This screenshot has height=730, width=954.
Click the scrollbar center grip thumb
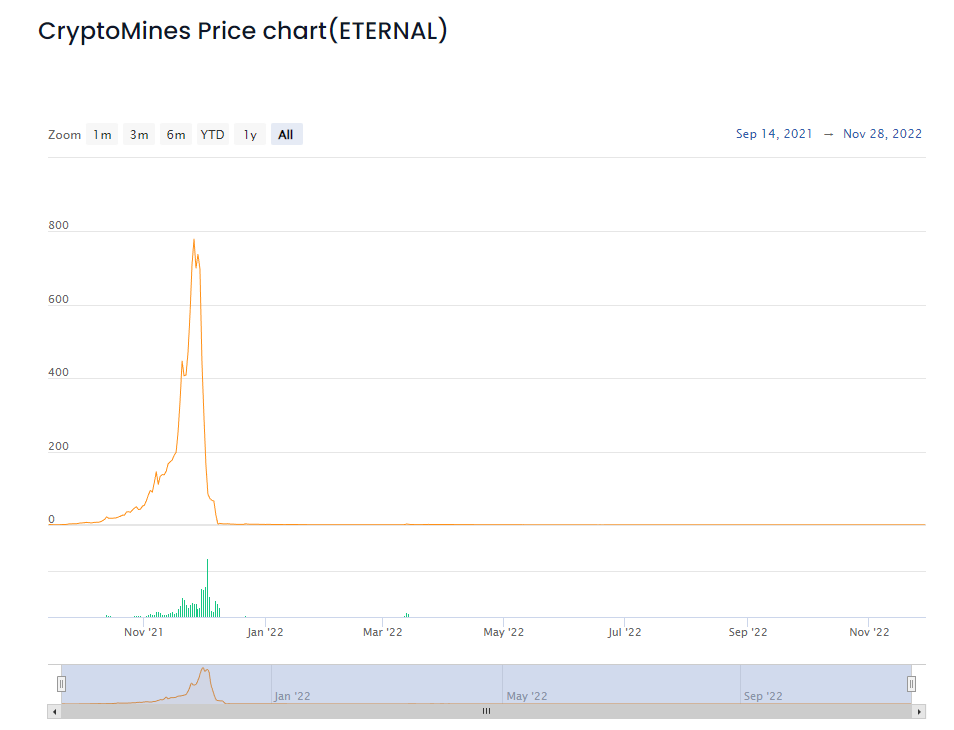point(486,711)
